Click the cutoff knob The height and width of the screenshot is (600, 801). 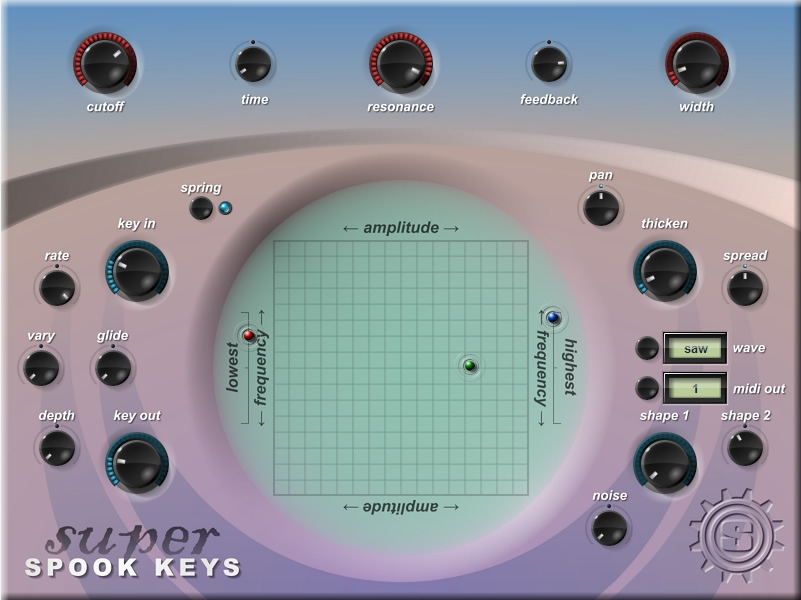click(x=104, y=65)
